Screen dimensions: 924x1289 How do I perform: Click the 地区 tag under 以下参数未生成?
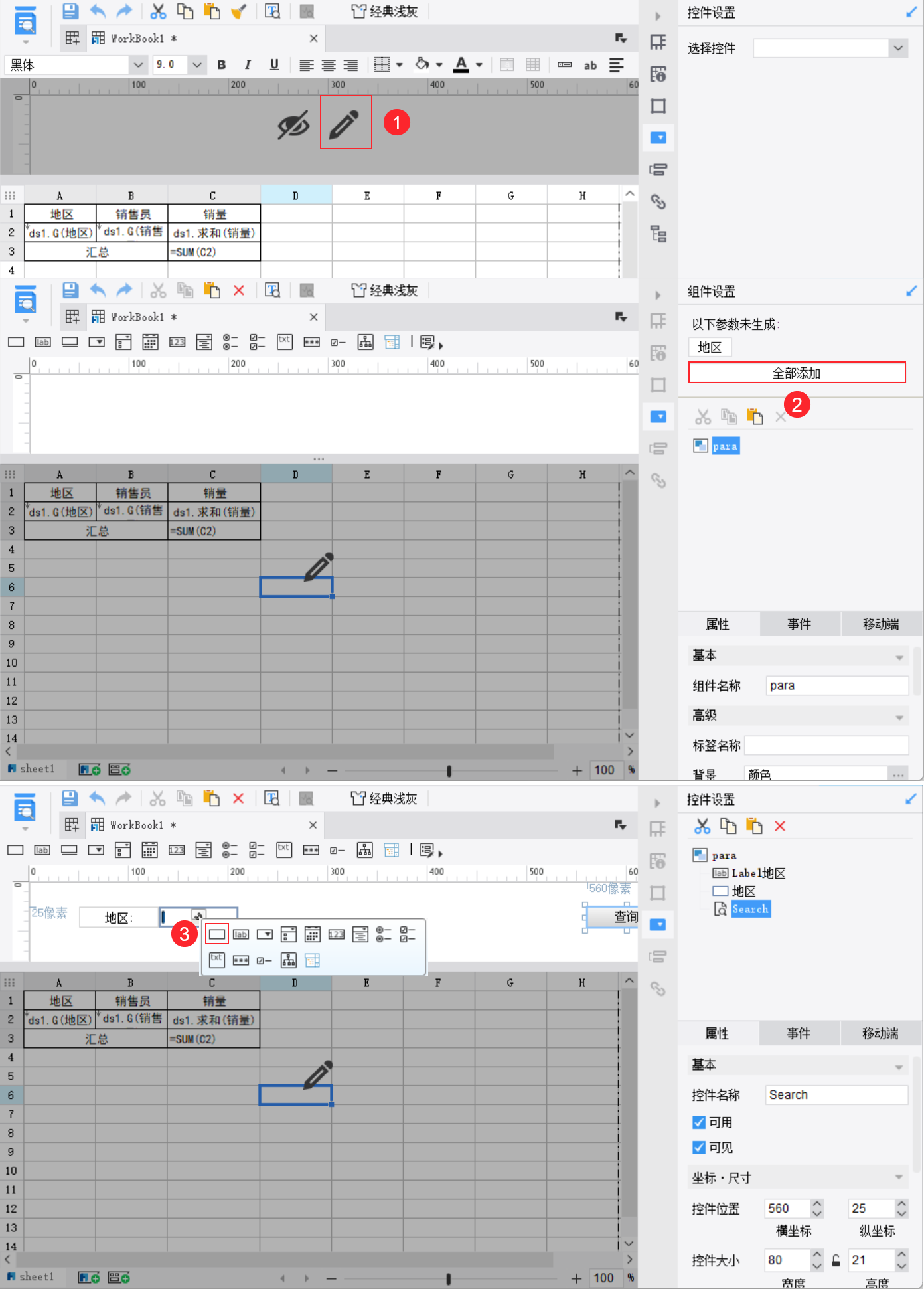tap(710, 347)
